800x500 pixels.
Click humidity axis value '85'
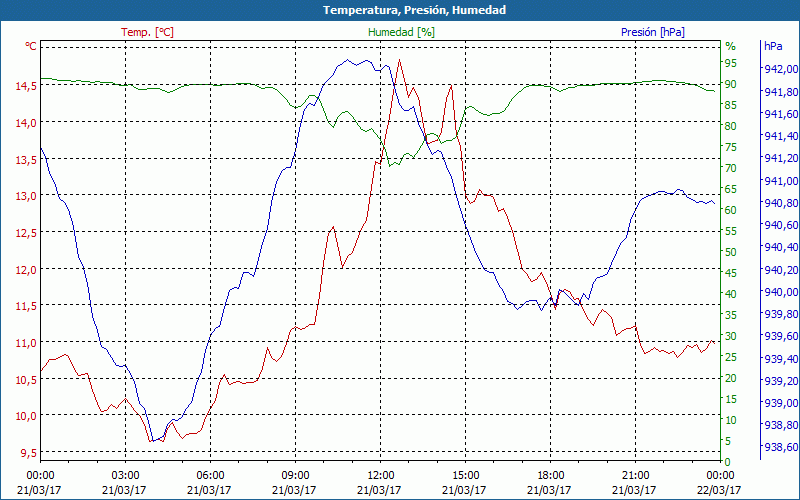(731, 105)
